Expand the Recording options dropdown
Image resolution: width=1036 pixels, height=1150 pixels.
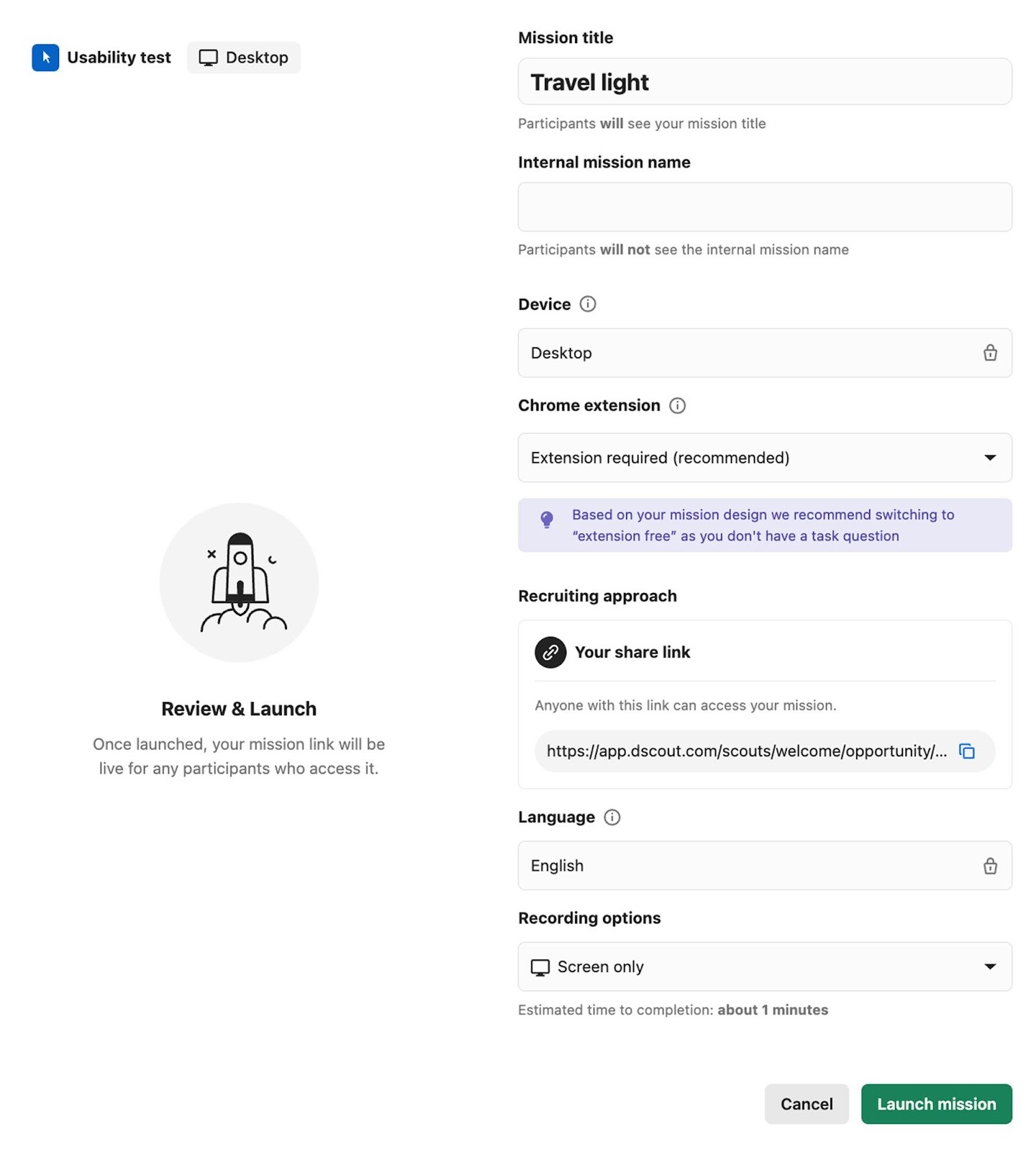point(764,967)
